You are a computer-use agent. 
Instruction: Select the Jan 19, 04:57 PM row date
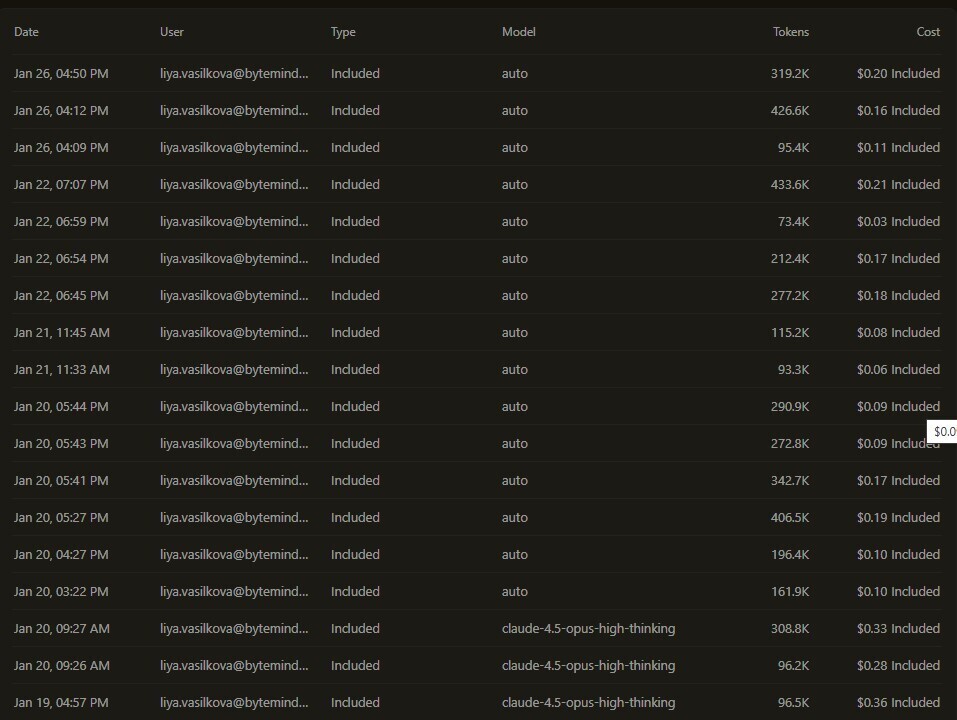[x=61, y=702]
